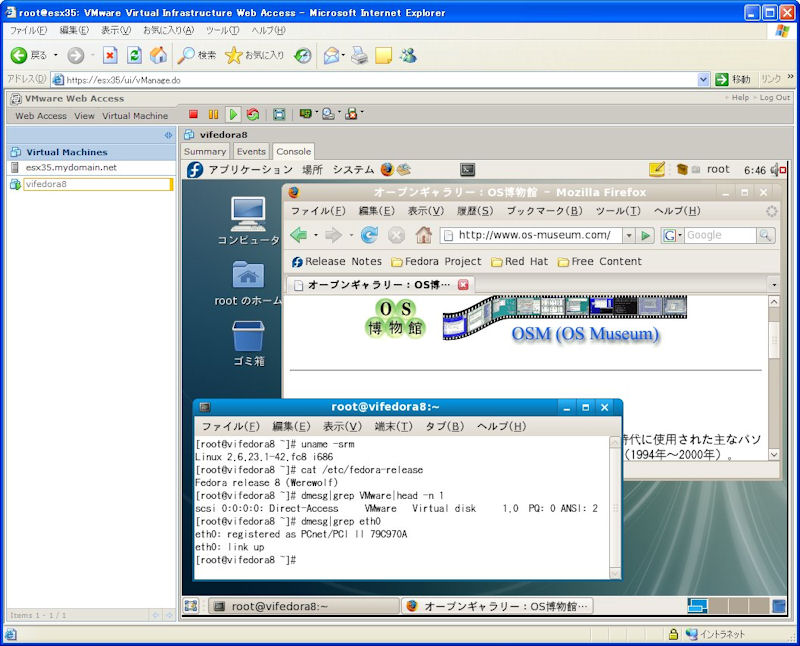
Task: Click Firefox Home button in VM
Action: coord(423,235)
